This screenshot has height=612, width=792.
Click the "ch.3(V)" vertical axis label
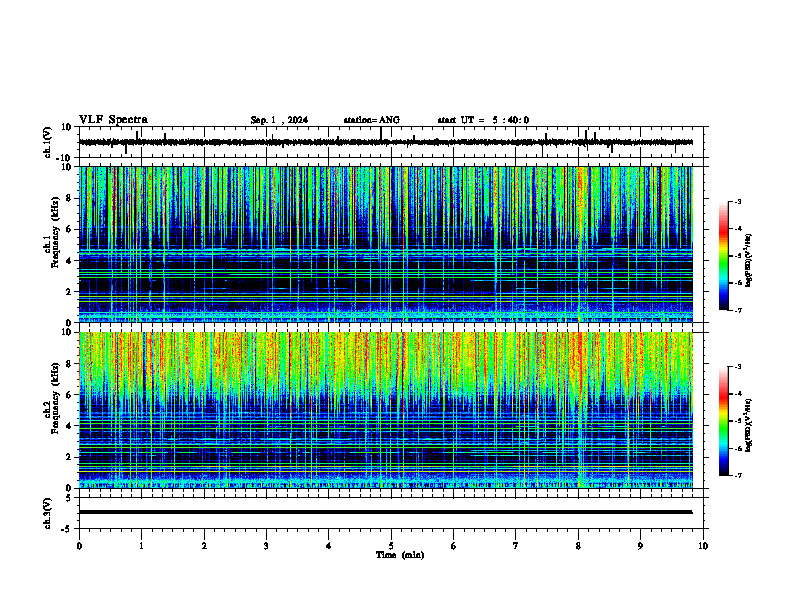[48, 513]
